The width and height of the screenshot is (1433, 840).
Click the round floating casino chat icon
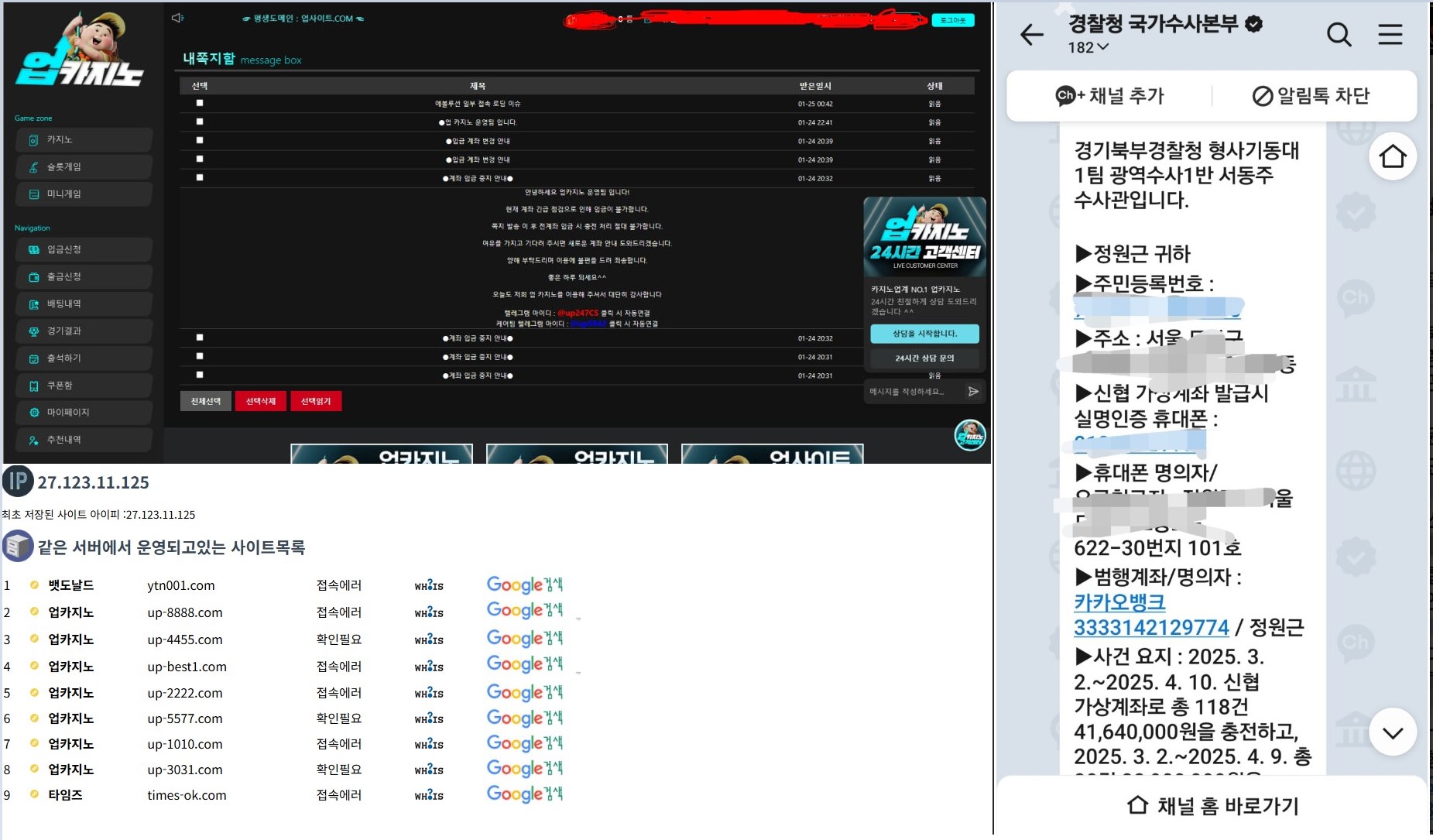click(x=969, y=435)
